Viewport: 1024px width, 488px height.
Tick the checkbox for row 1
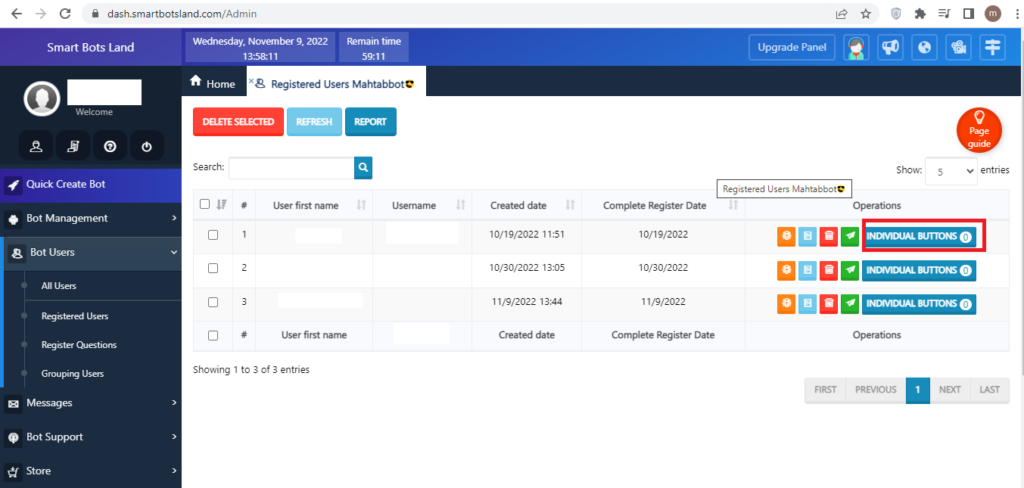212,236
